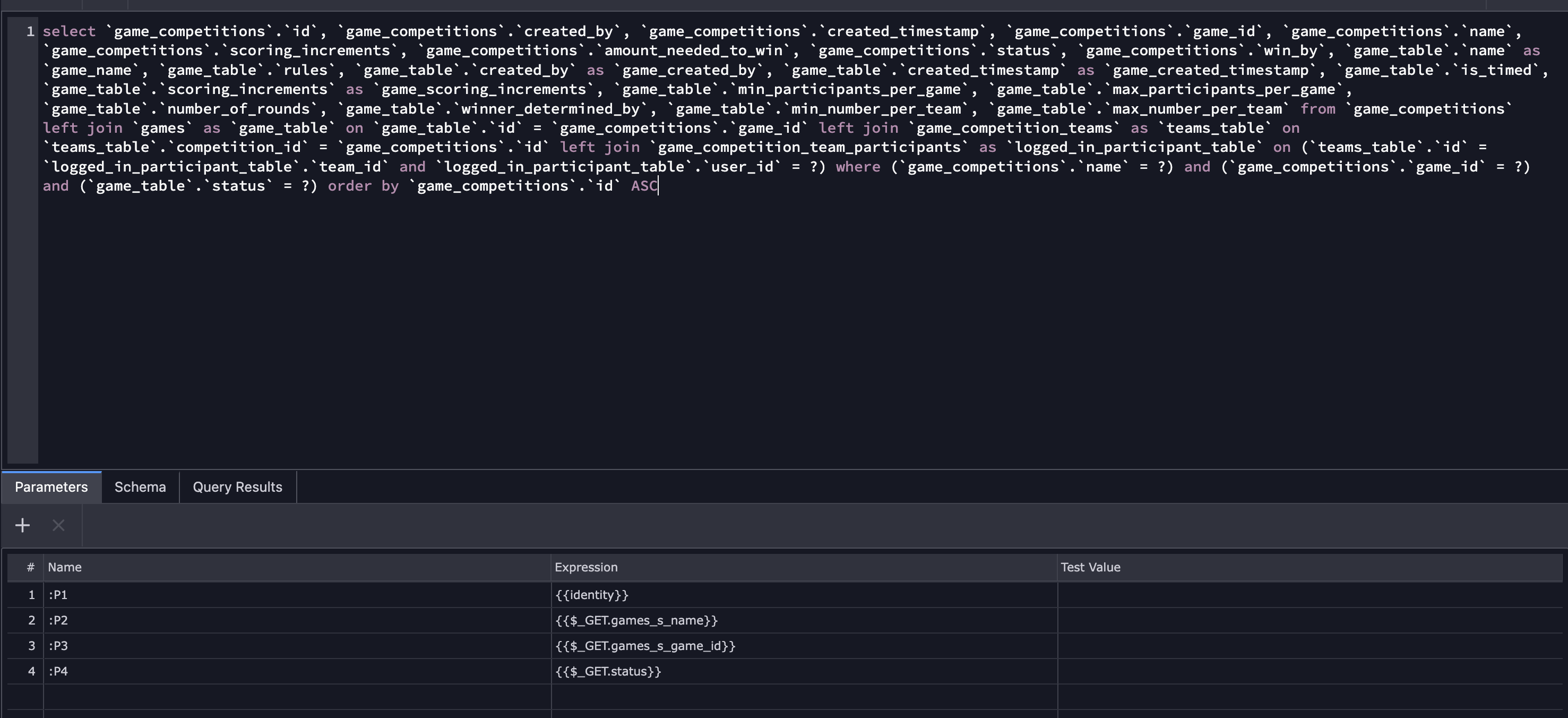Click the X icon to remove parameter
The height and width of the screenshot is (718, 1568).
point(58,525)
